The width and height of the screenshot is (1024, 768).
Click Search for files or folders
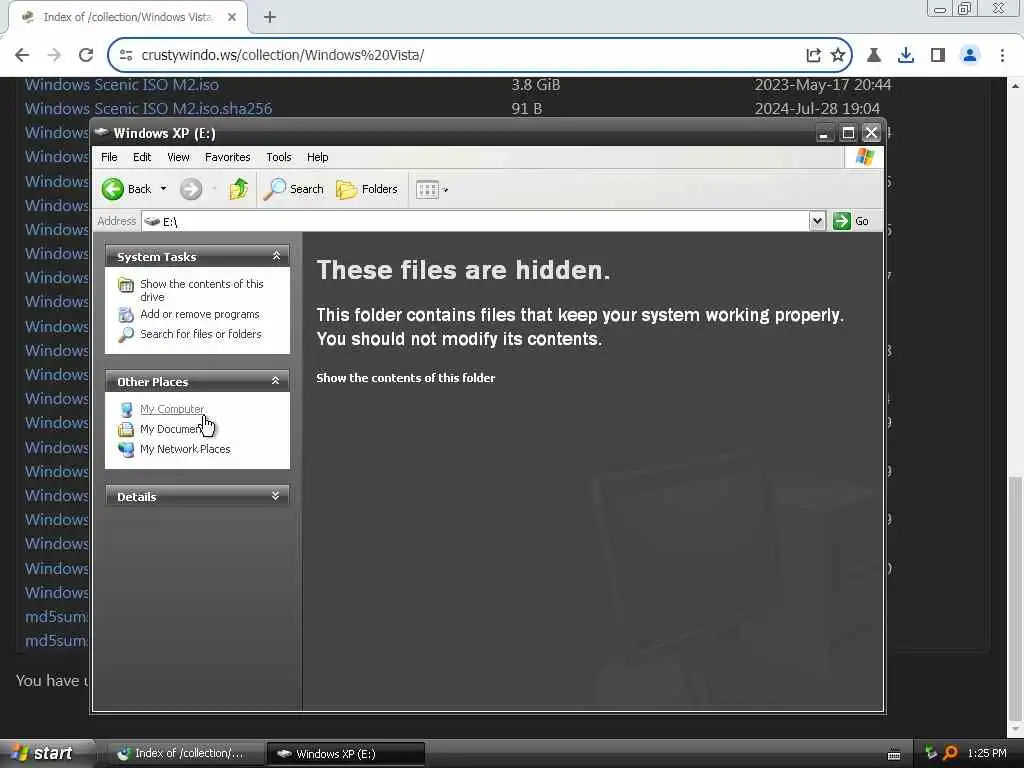200,334
